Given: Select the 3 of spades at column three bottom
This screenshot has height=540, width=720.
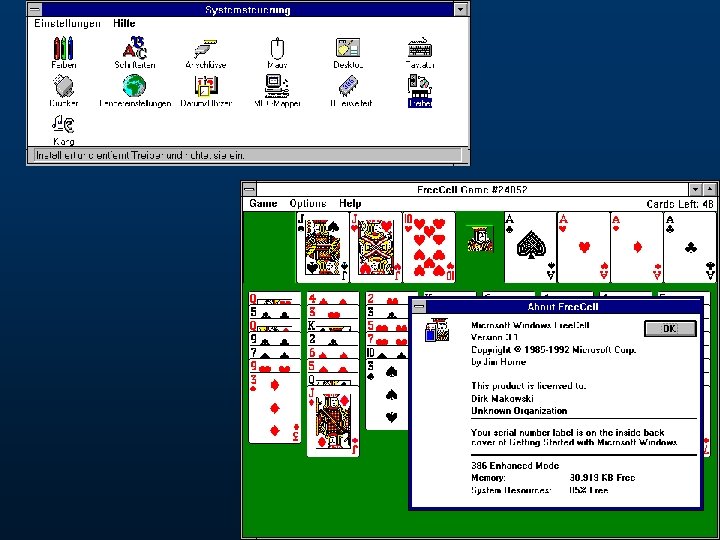Looking at the screenshot, I should (388, 394).
